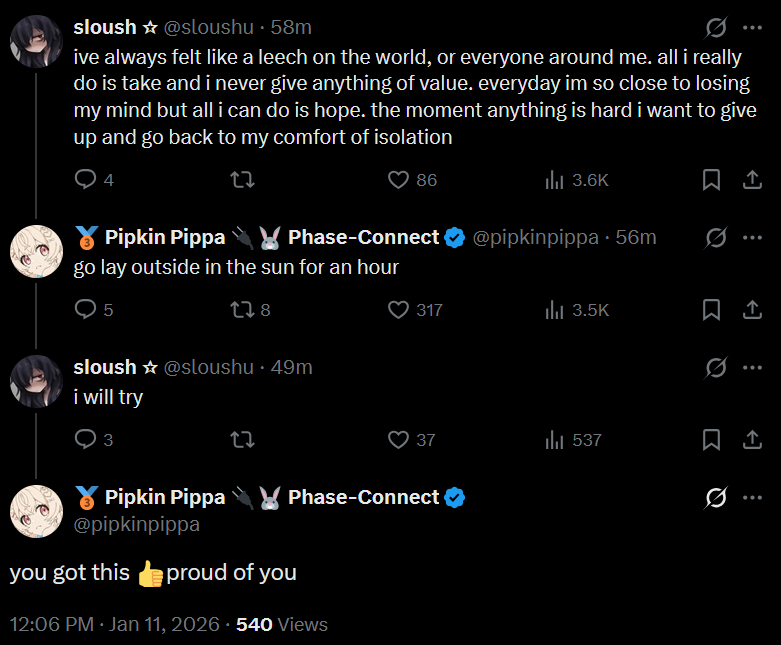
Task: Like Pippa's tweet with 317 likes
Action: 399,310
